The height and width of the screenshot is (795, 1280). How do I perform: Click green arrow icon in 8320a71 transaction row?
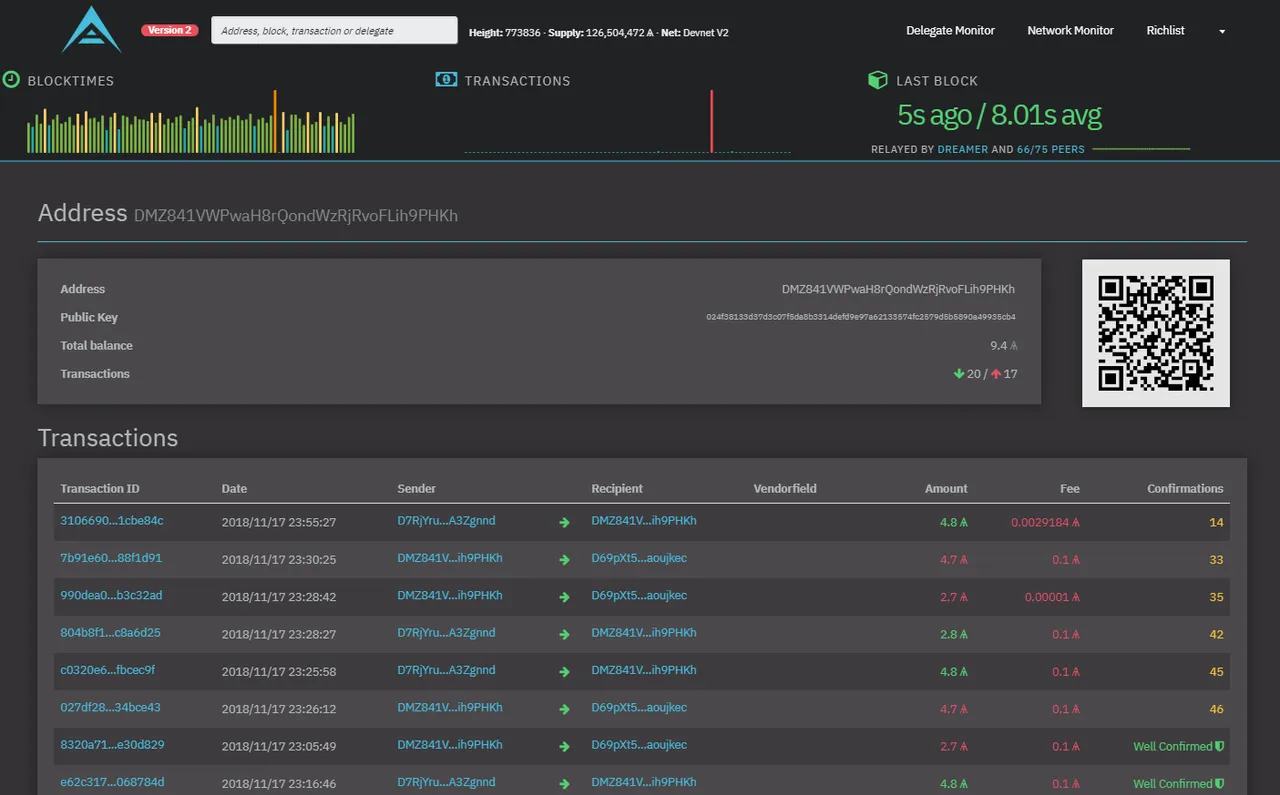coord(564,747)
